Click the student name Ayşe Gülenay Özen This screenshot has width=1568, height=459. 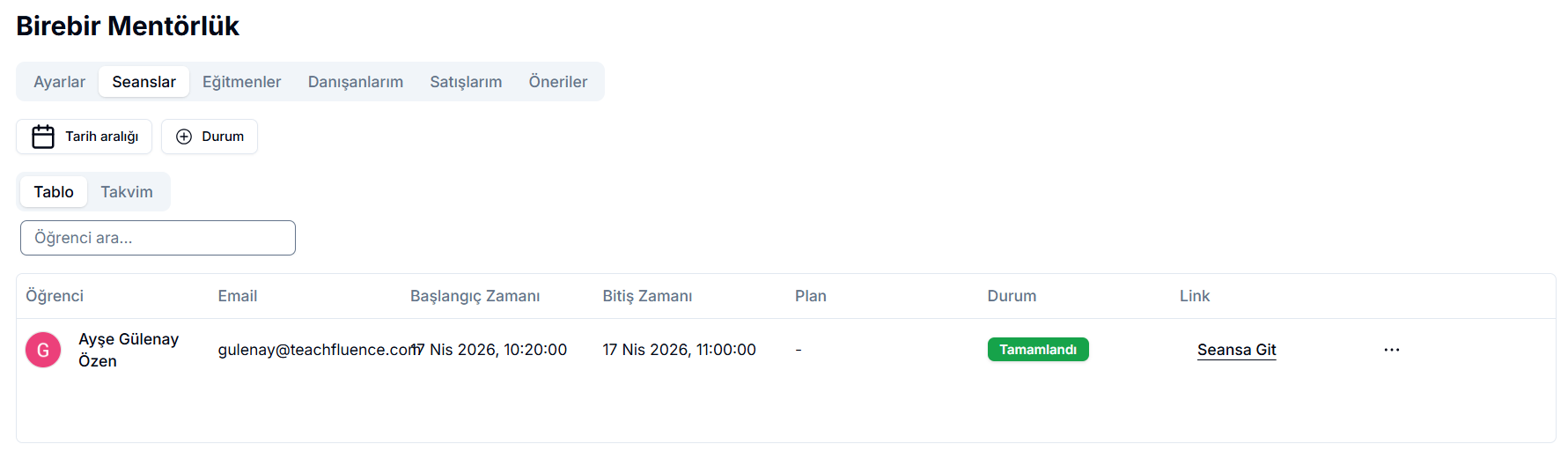(x=129, y=350)
